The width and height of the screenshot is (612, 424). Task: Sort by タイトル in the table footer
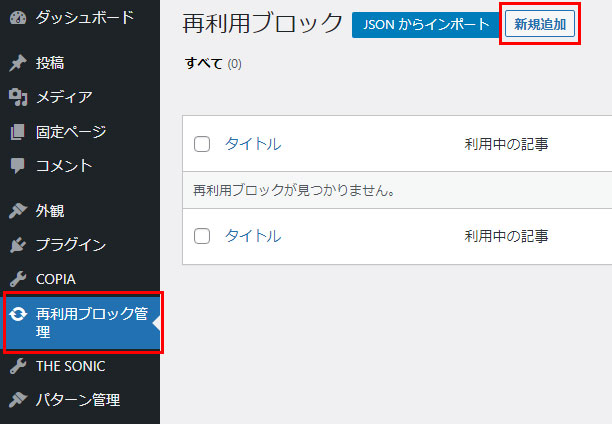[253, 236]
